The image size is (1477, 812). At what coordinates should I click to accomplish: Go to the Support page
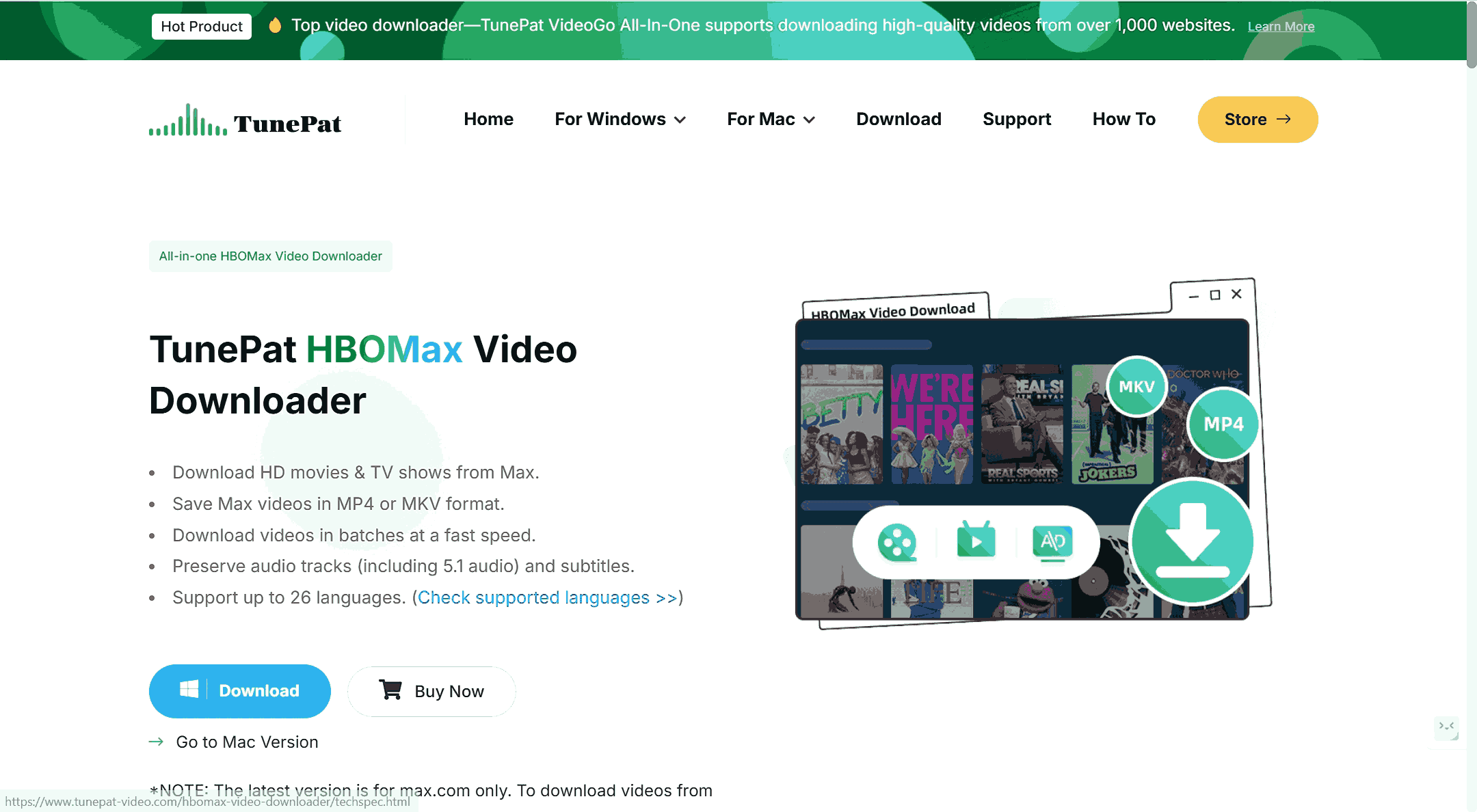(x=1017, y=119)
